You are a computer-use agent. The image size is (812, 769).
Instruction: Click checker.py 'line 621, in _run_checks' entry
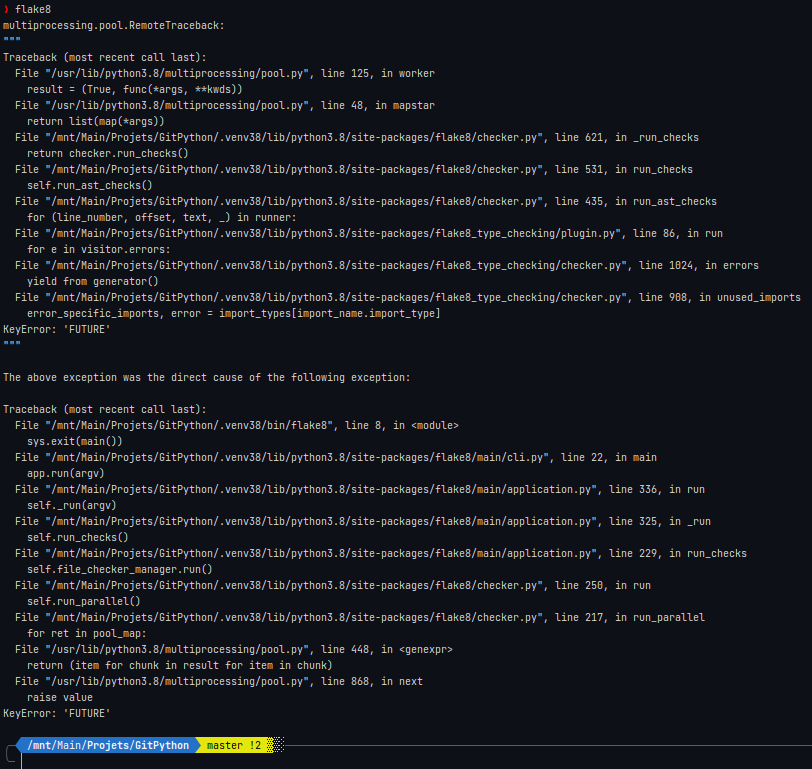pos(357,138)
